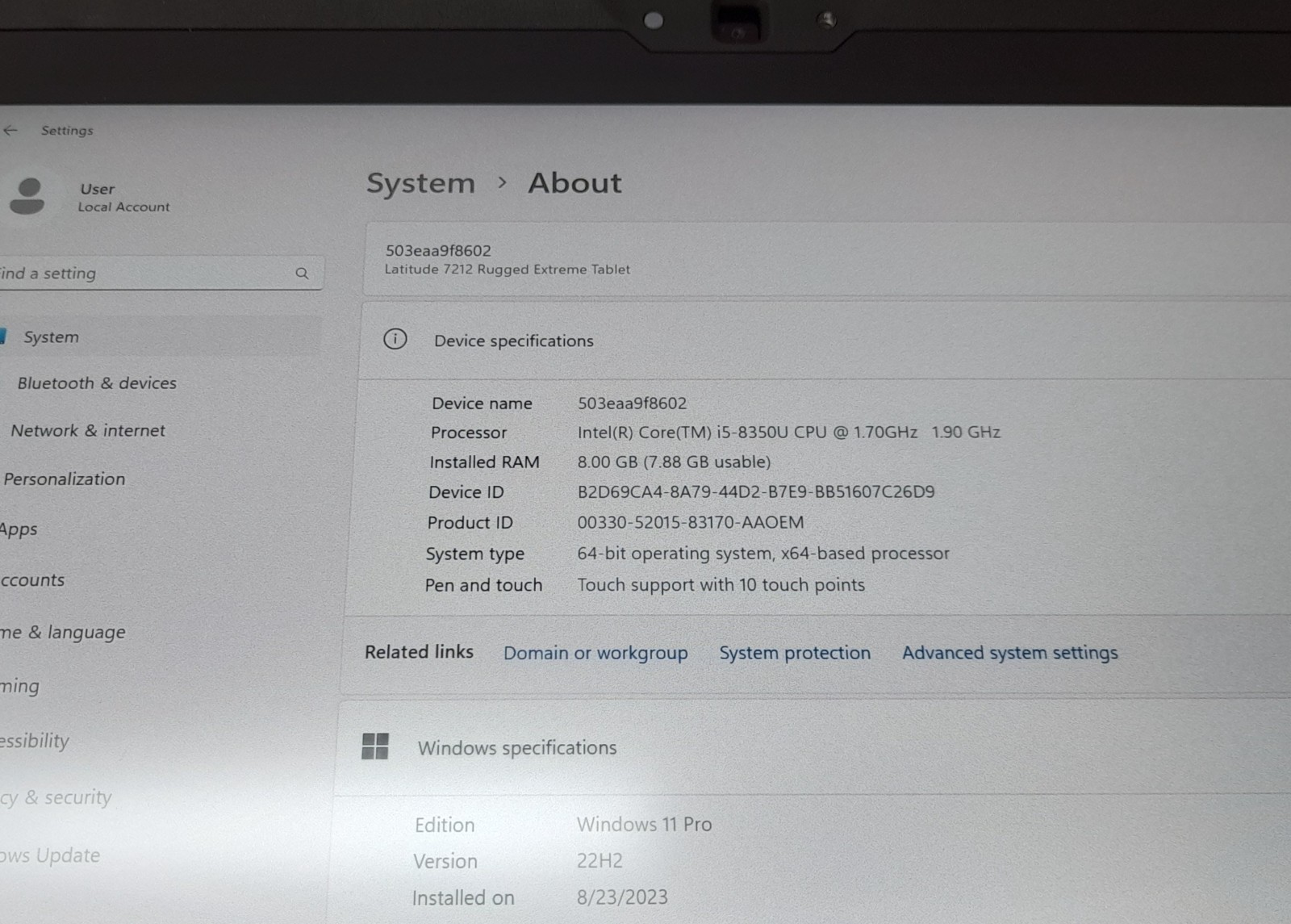Select the Windows logo icon
The height and width of the screenshot is (924, 1291).
(x=375, y=746)
